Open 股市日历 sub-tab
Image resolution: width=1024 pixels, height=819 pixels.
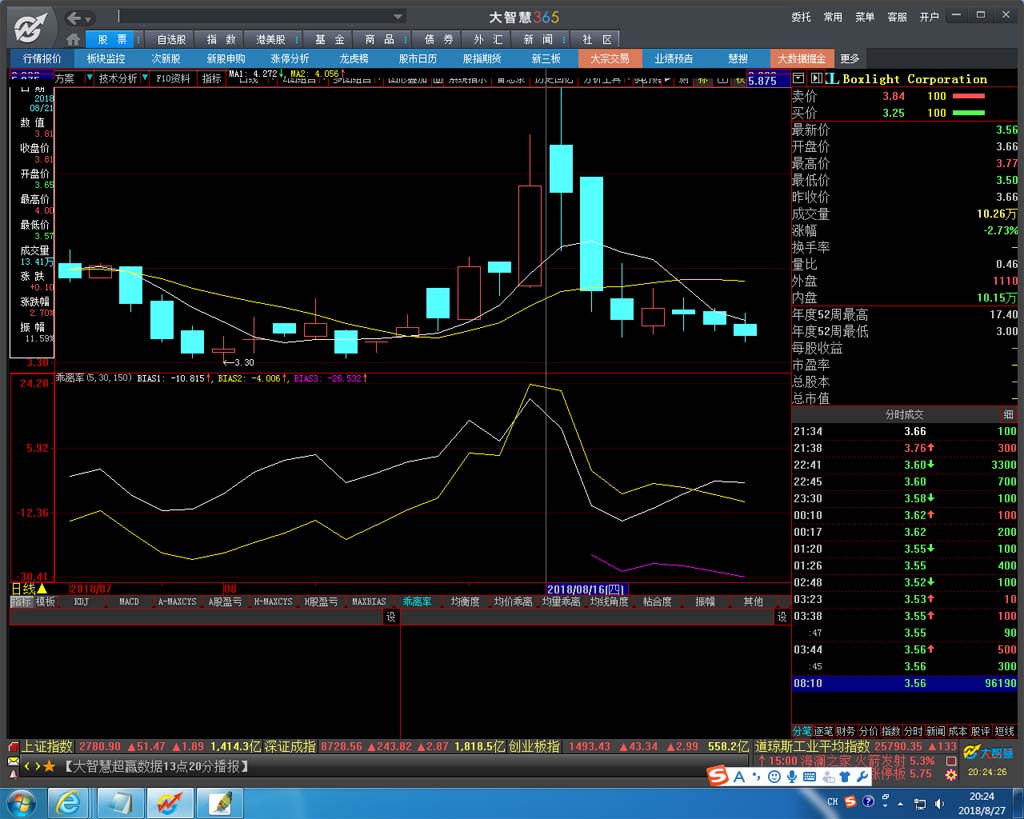click(x=417, y=59)
